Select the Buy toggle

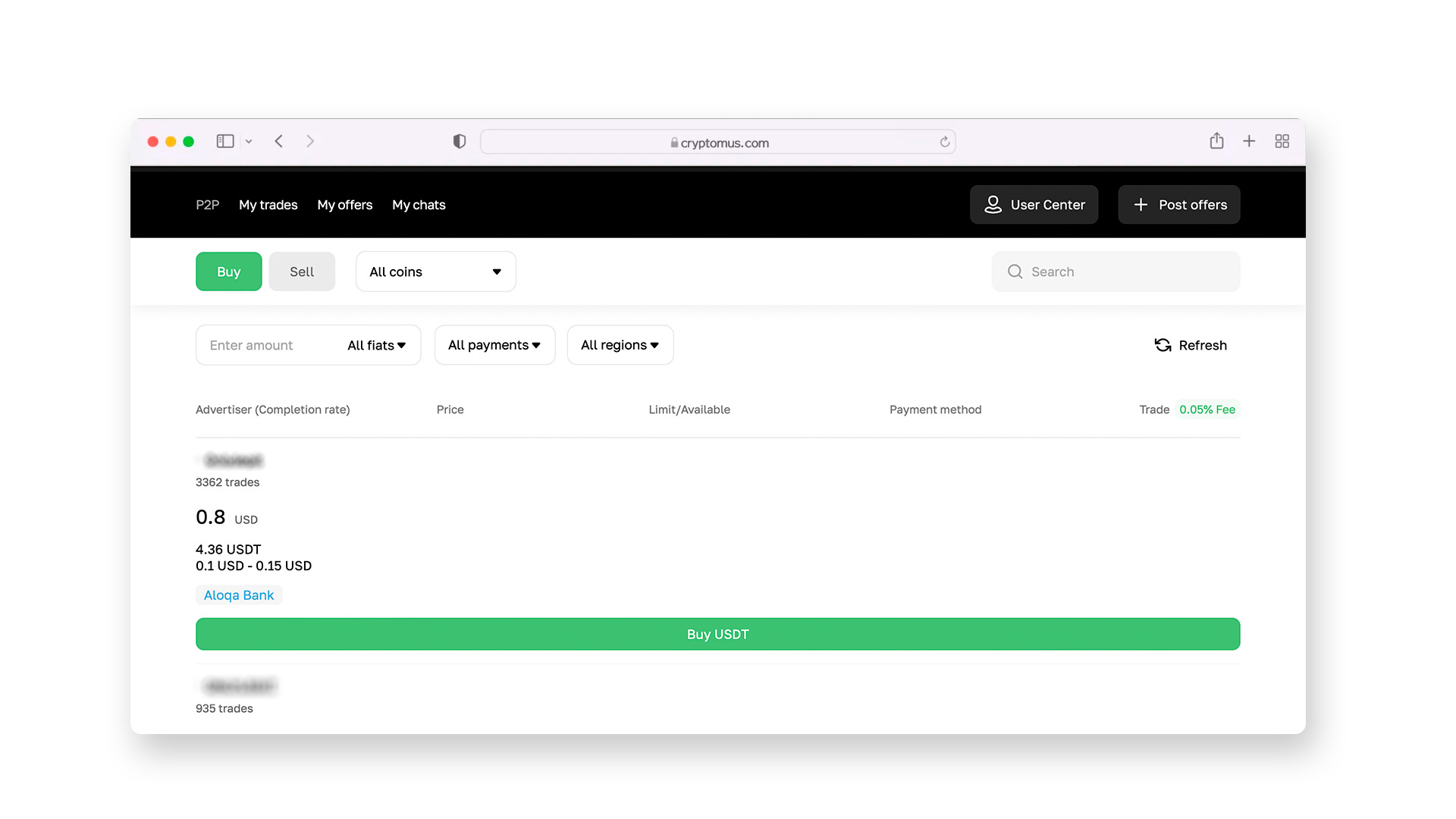point(228,271)
